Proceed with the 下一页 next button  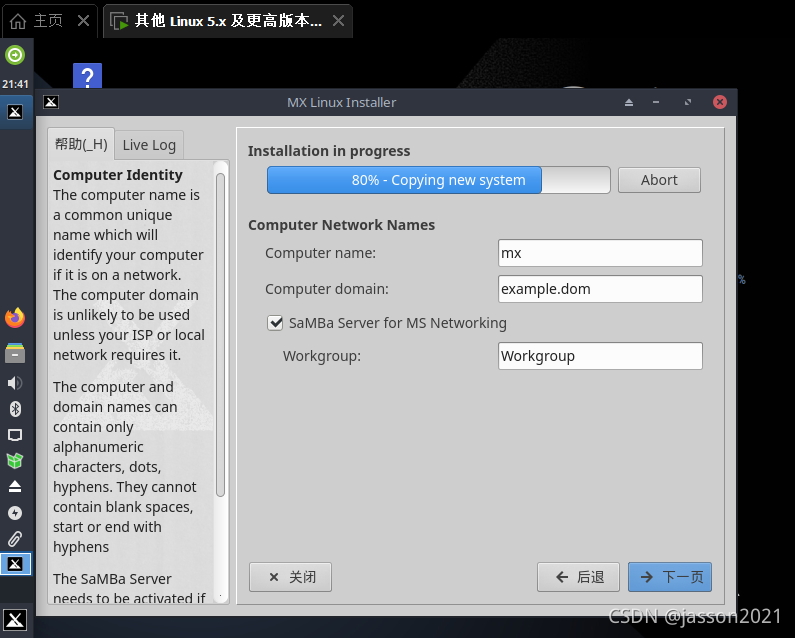(670, 577)
